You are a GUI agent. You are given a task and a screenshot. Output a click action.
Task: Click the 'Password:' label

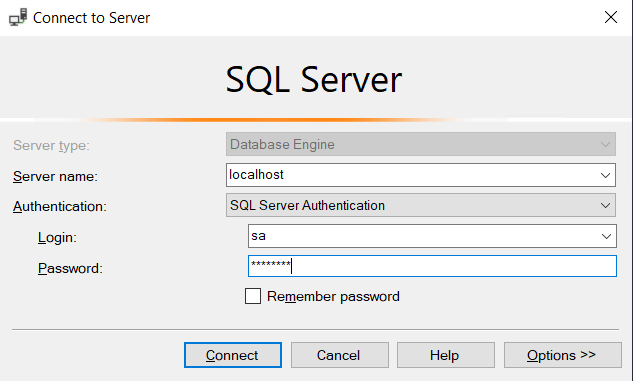click(70, 268)
